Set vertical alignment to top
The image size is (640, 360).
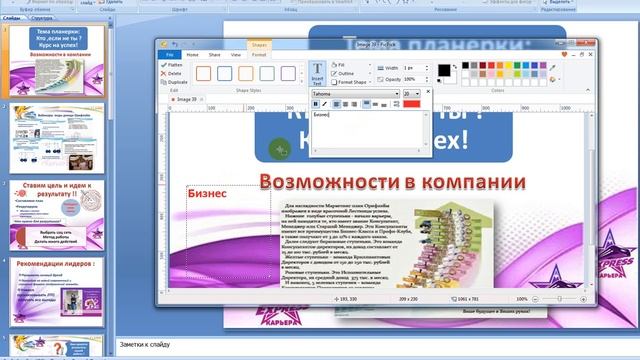(367, 104)
